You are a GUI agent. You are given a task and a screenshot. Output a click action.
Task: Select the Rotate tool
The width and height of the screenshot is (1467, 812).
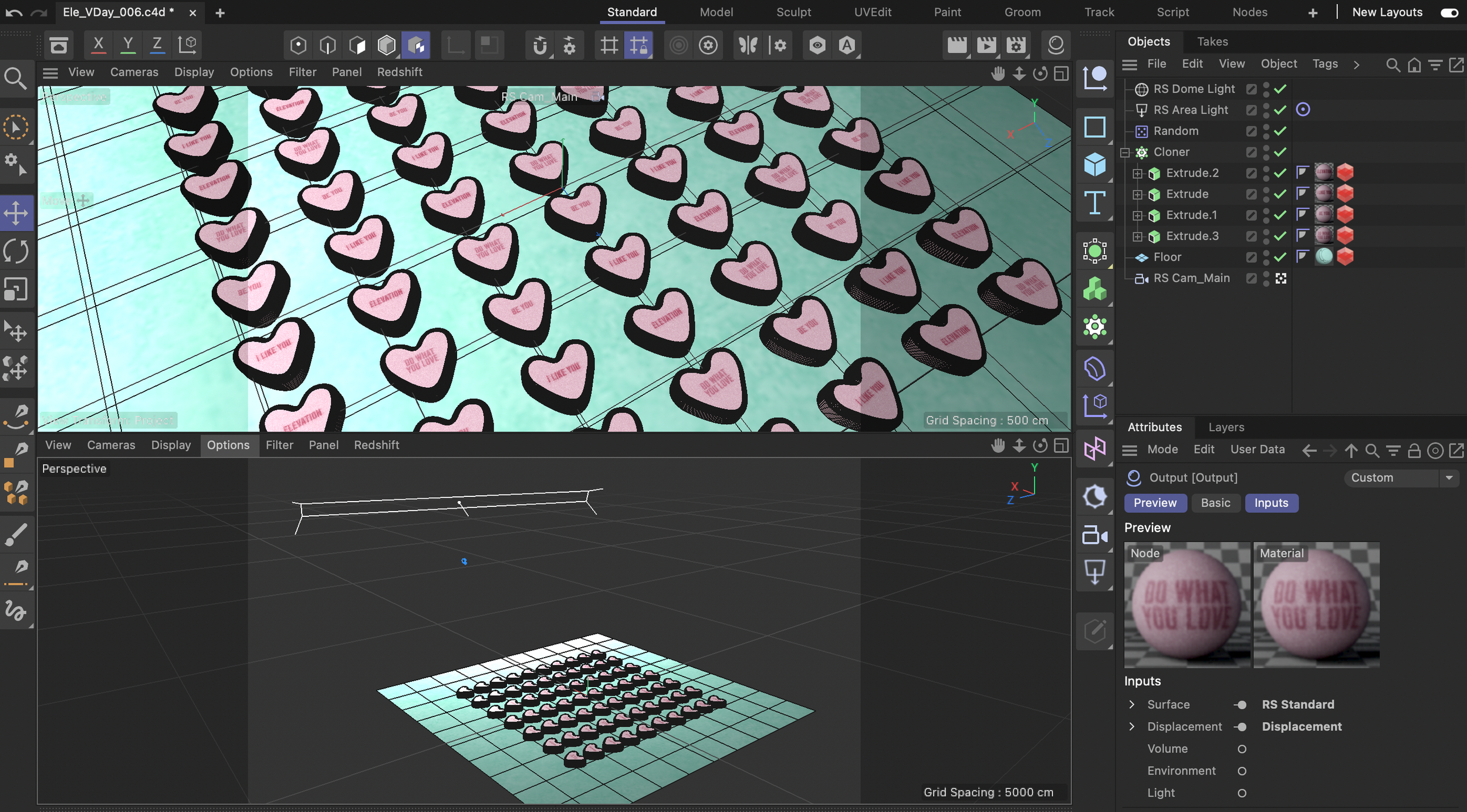[16, 251]
